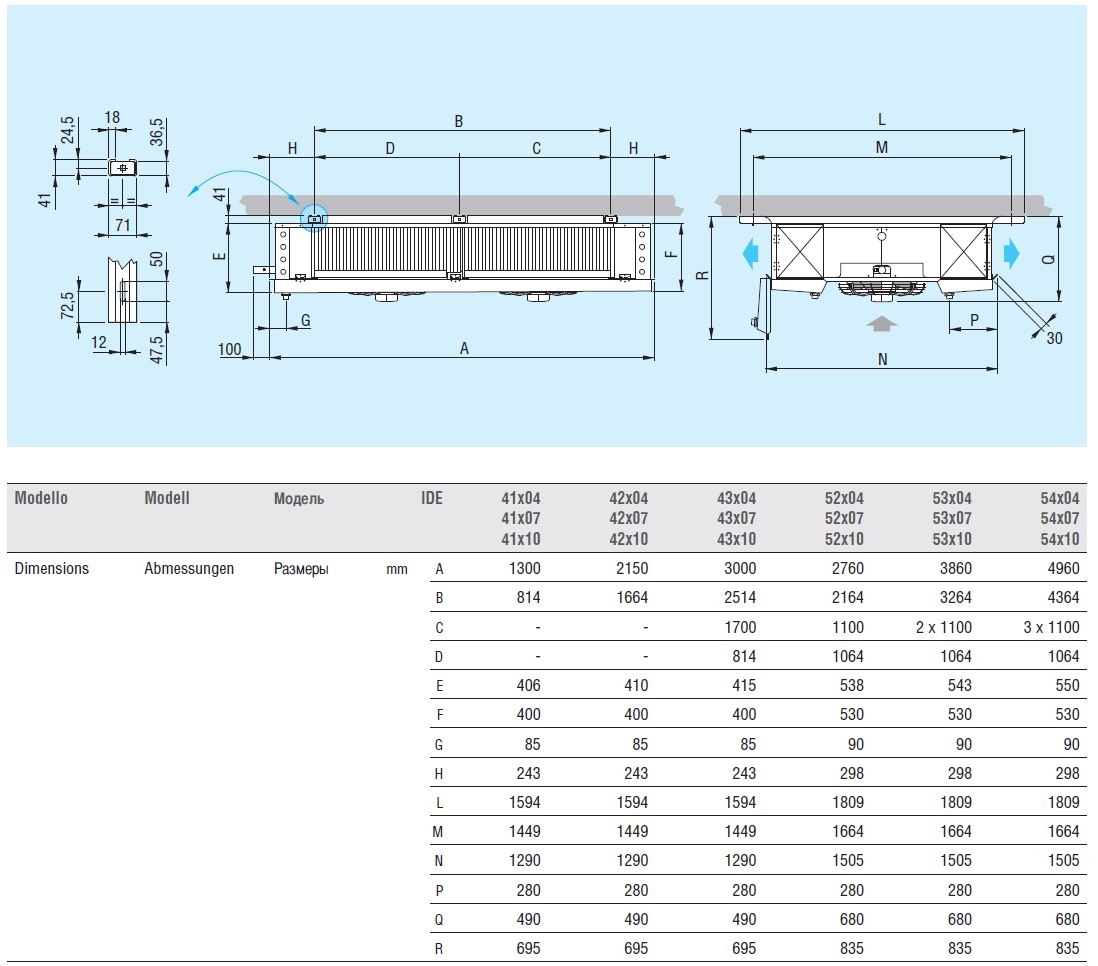Screen dimensions: 1098x966
Task: Click the left-pointing blue airflow arrow
Action: [750, 254]
